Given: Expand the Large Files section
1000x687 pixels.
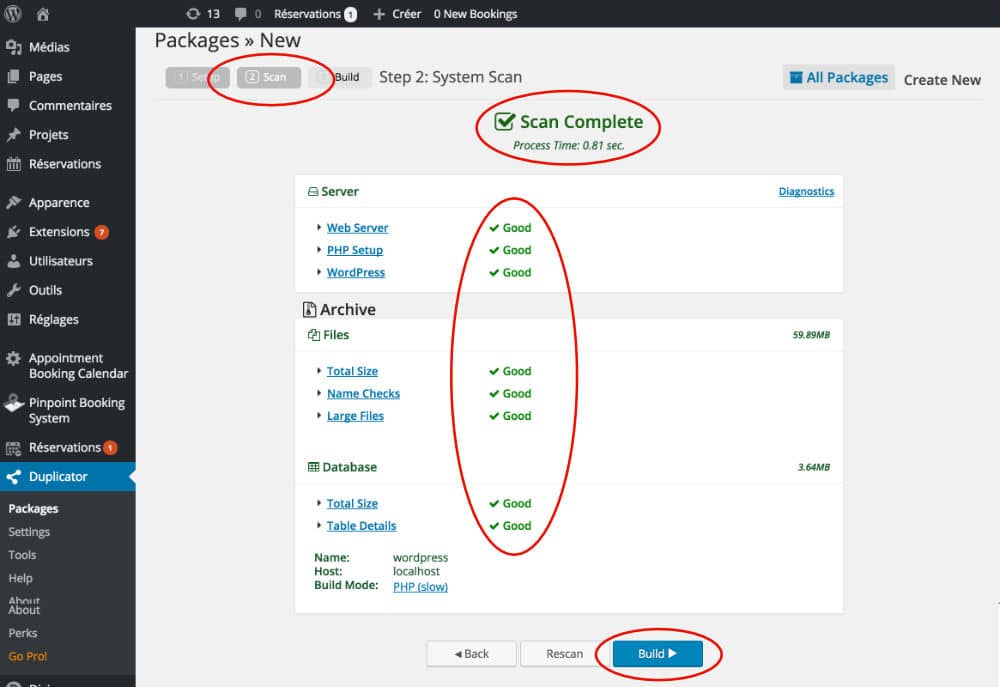Looking at the screenshot, I should point(354,416).
